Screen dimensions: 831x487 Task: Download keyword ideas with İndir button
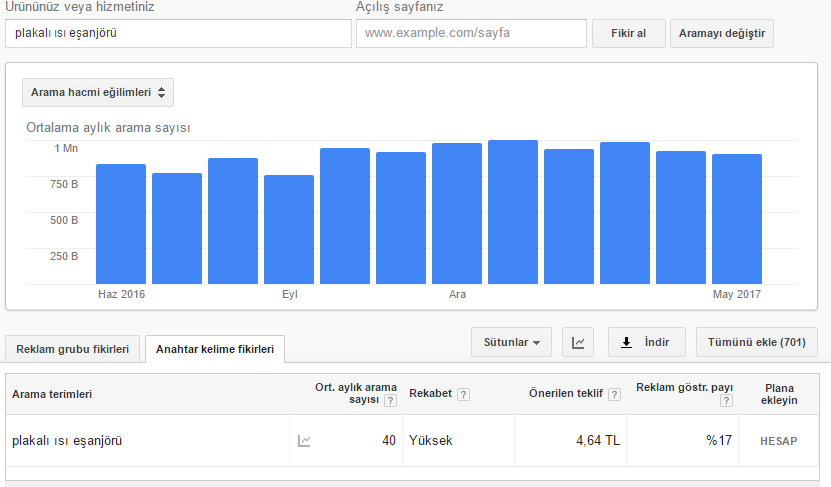click(x=647, y=342)
